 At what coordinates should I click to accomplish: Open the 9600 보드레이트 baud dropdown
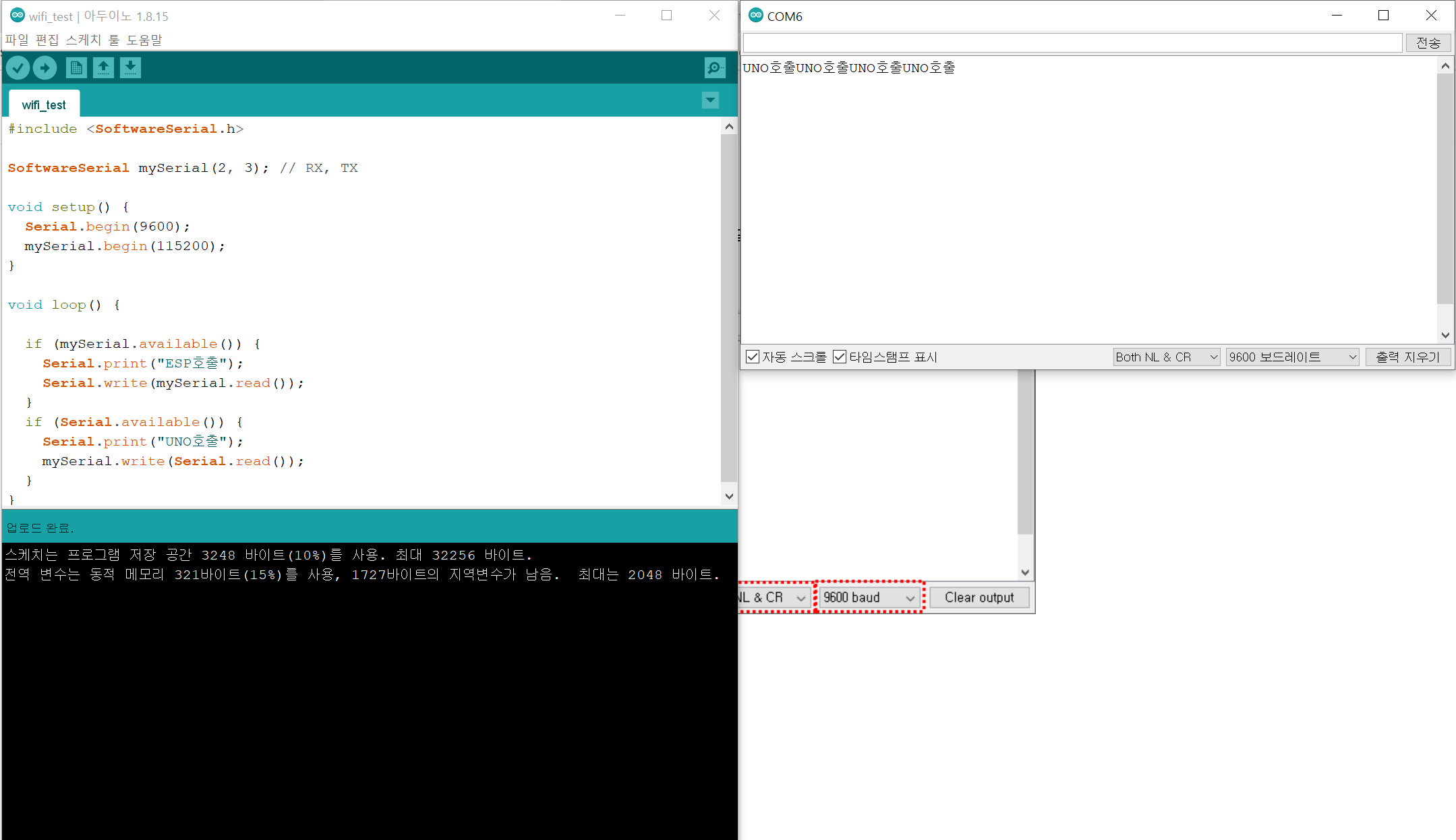(1291, 357)
